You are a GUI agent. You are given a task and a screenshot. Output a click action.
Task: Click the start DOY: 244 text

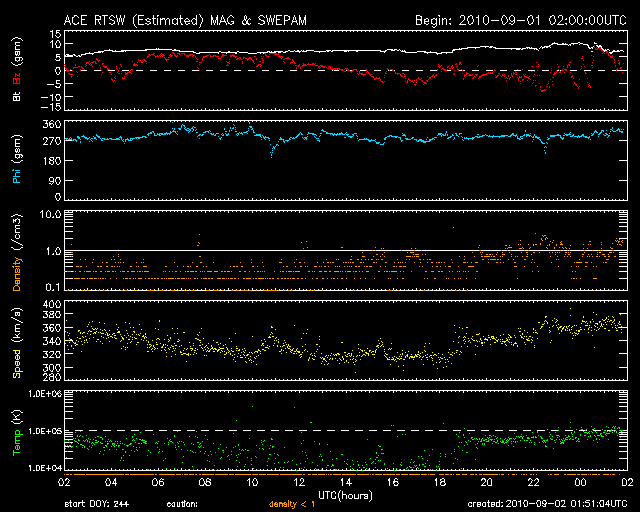coord(96,505)
